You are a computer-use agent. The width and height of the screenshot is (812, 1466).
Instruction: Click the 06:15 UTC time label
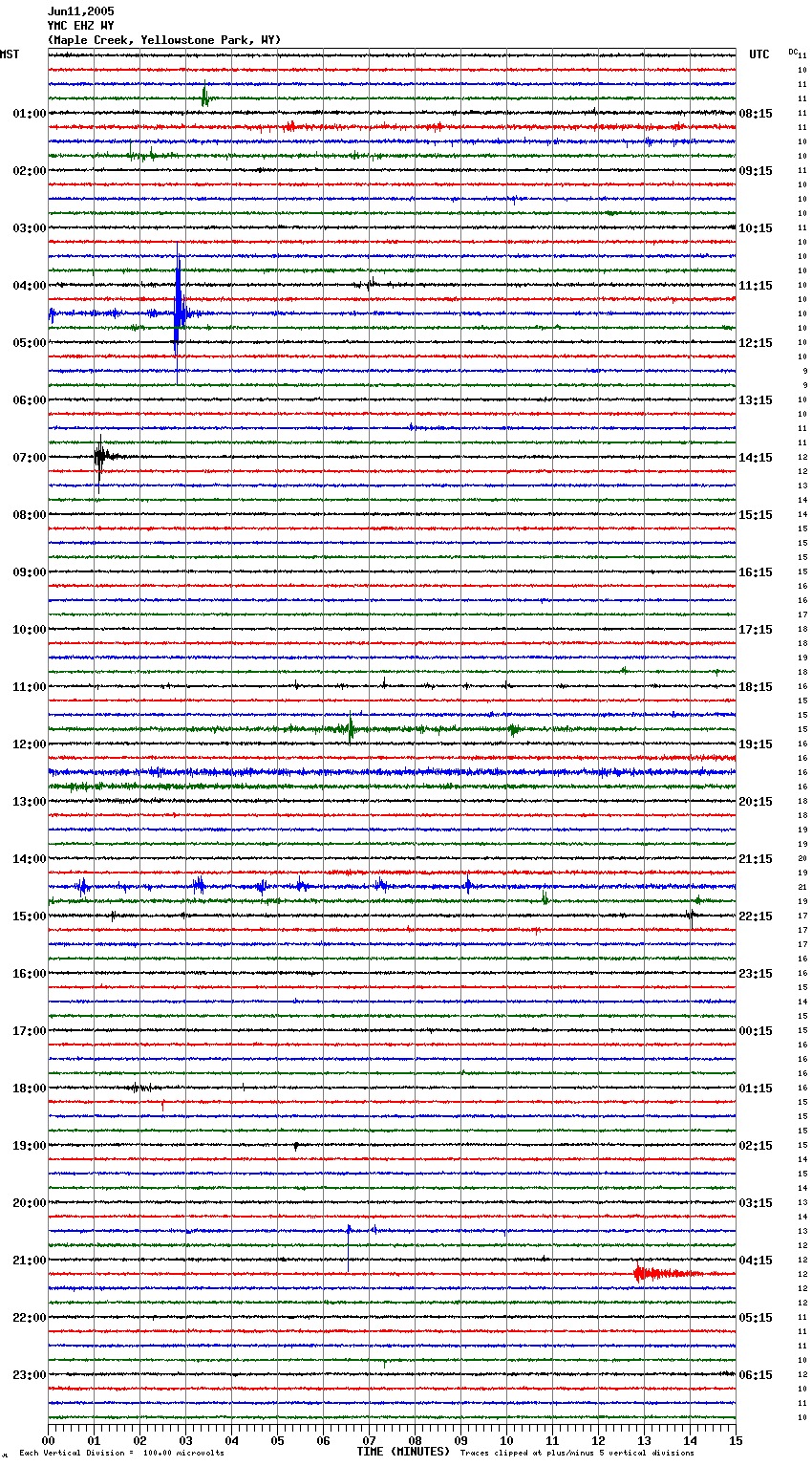[x=756, y=1375]
